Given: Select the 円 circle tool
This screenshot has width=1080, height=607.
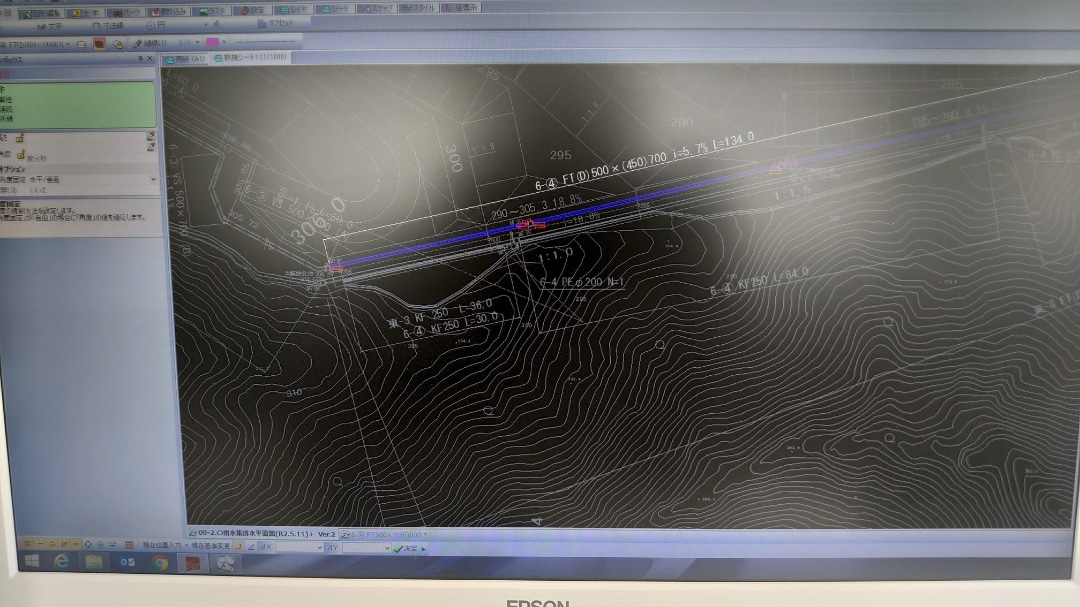Looking at the screenshot, I should point(156,25).
